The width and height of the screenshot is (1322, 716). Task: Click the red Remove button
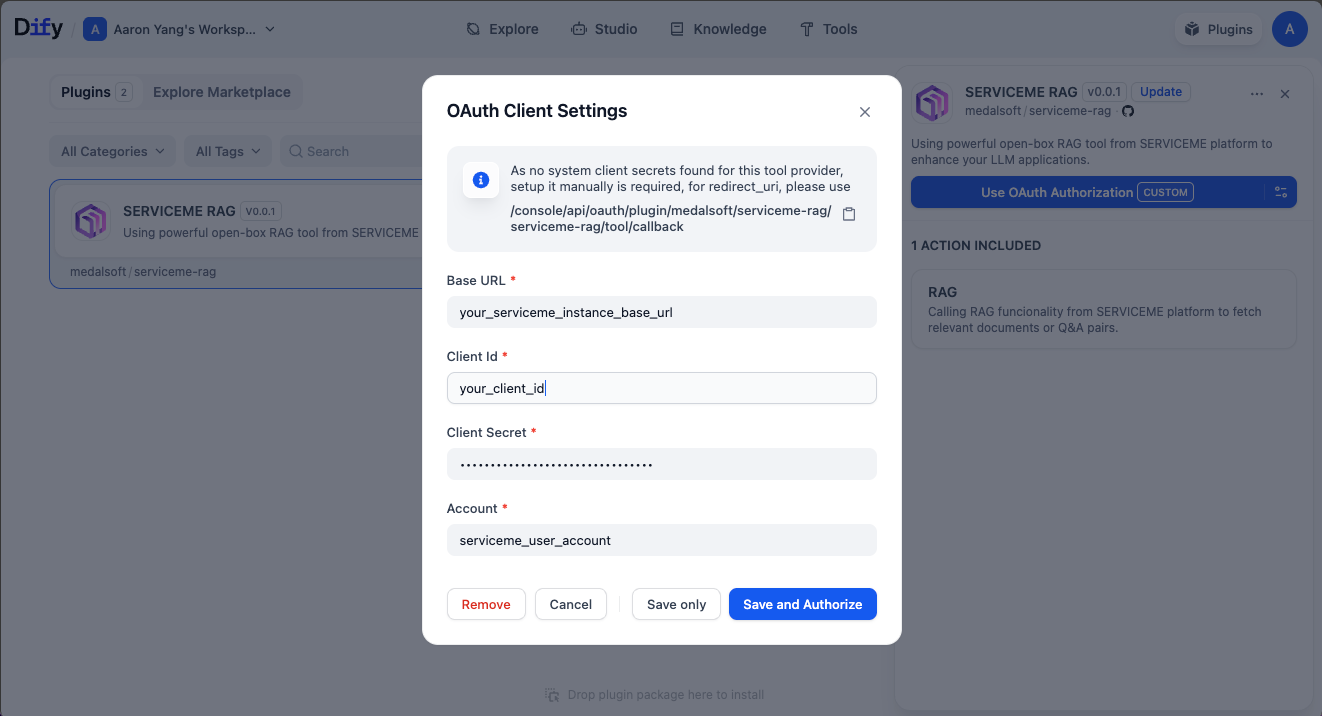pos(486,604)
